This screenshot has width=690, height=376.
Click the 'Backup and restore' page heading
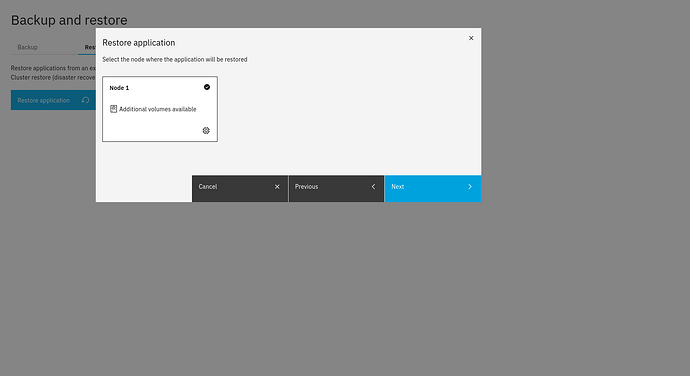69,20
